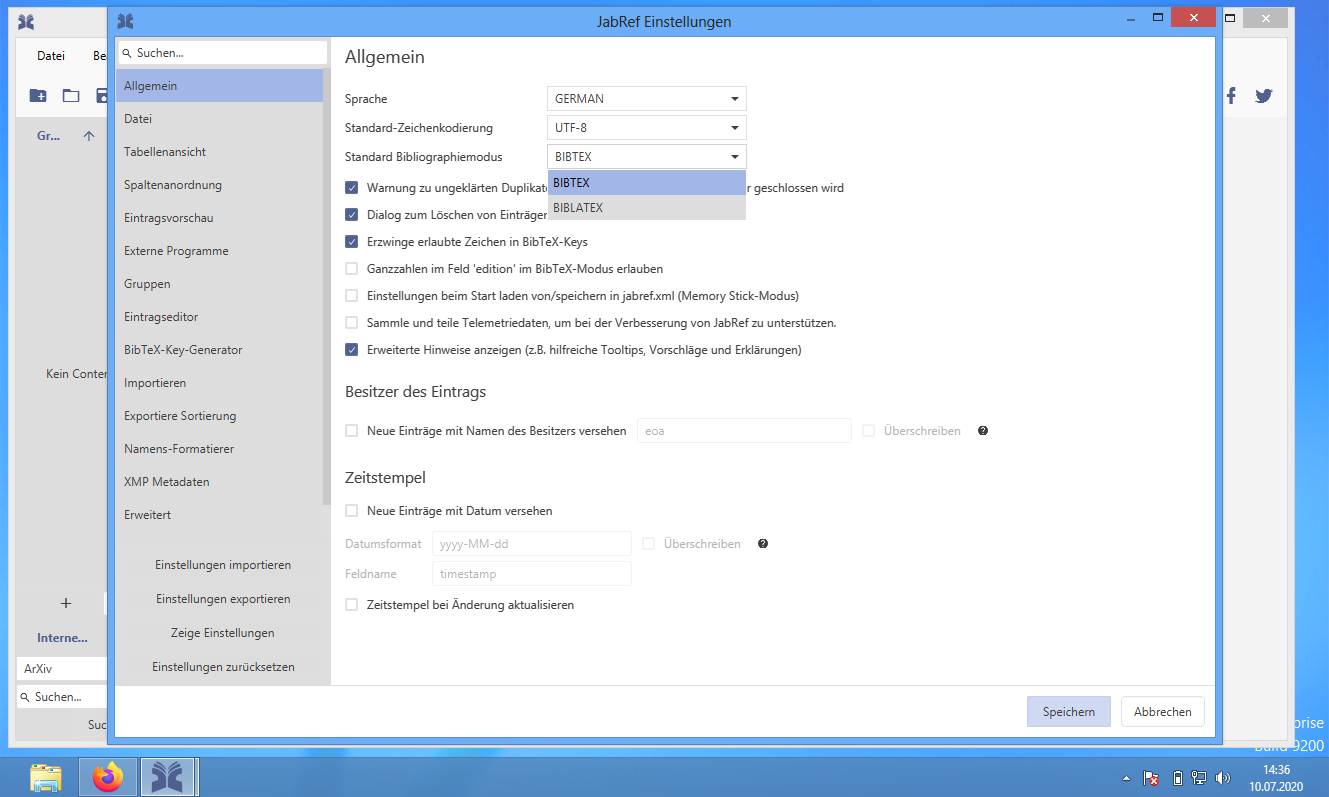The height and width of the screenshot is (797, 1329).
Task: Open Exportiere Sortierung settings
Action: pos(219,416)
